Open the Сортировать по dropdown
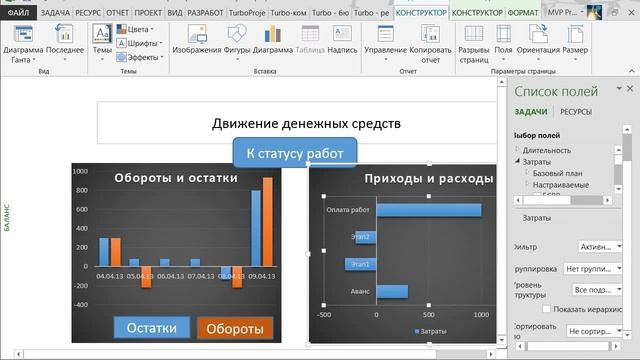This screenshot has height=360, width=640. pos(594,331)
